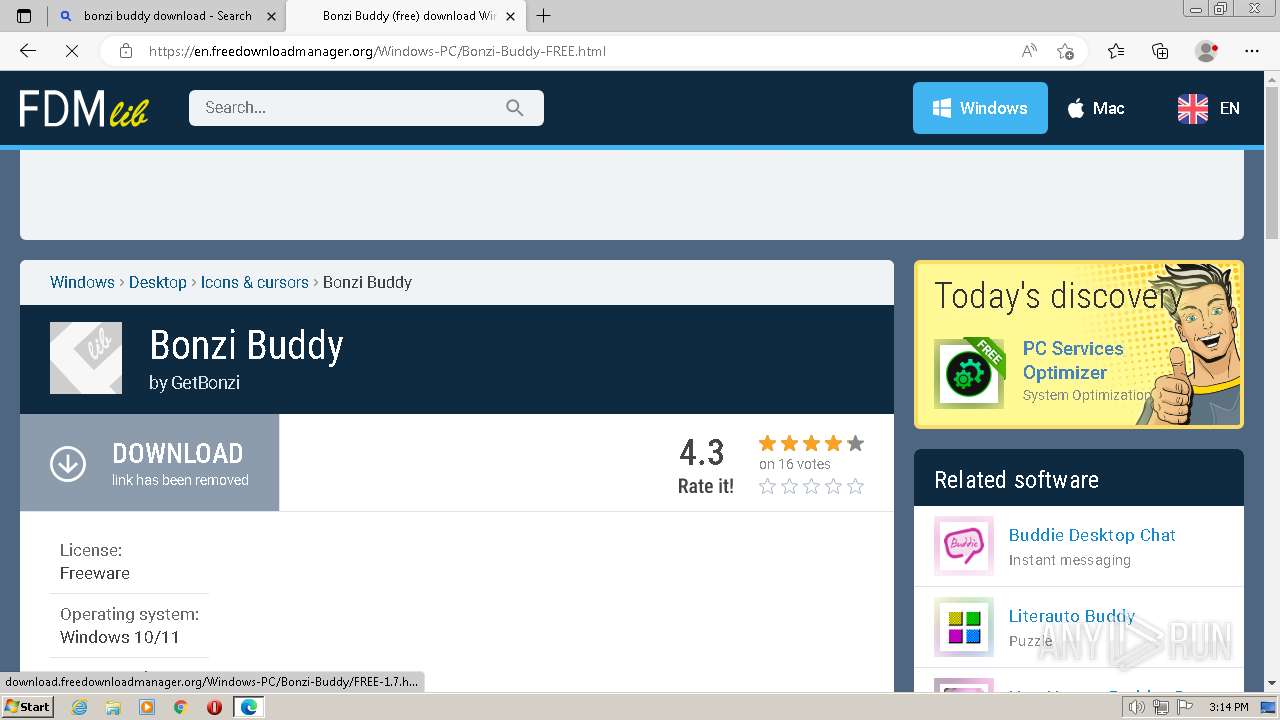
Task: Select the Windows platform button
Action: click(x=980, y=108)
